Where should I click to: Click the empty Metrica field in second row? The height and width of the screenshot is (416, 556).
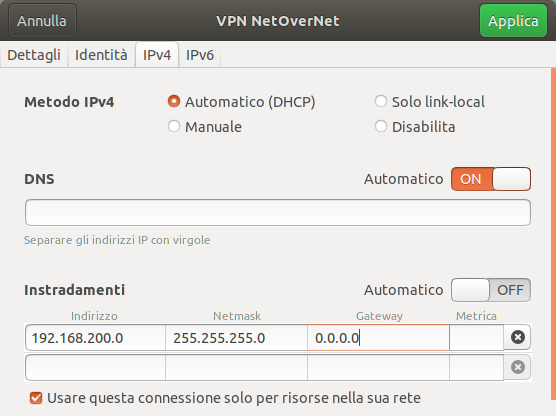(x=477, y=367)
